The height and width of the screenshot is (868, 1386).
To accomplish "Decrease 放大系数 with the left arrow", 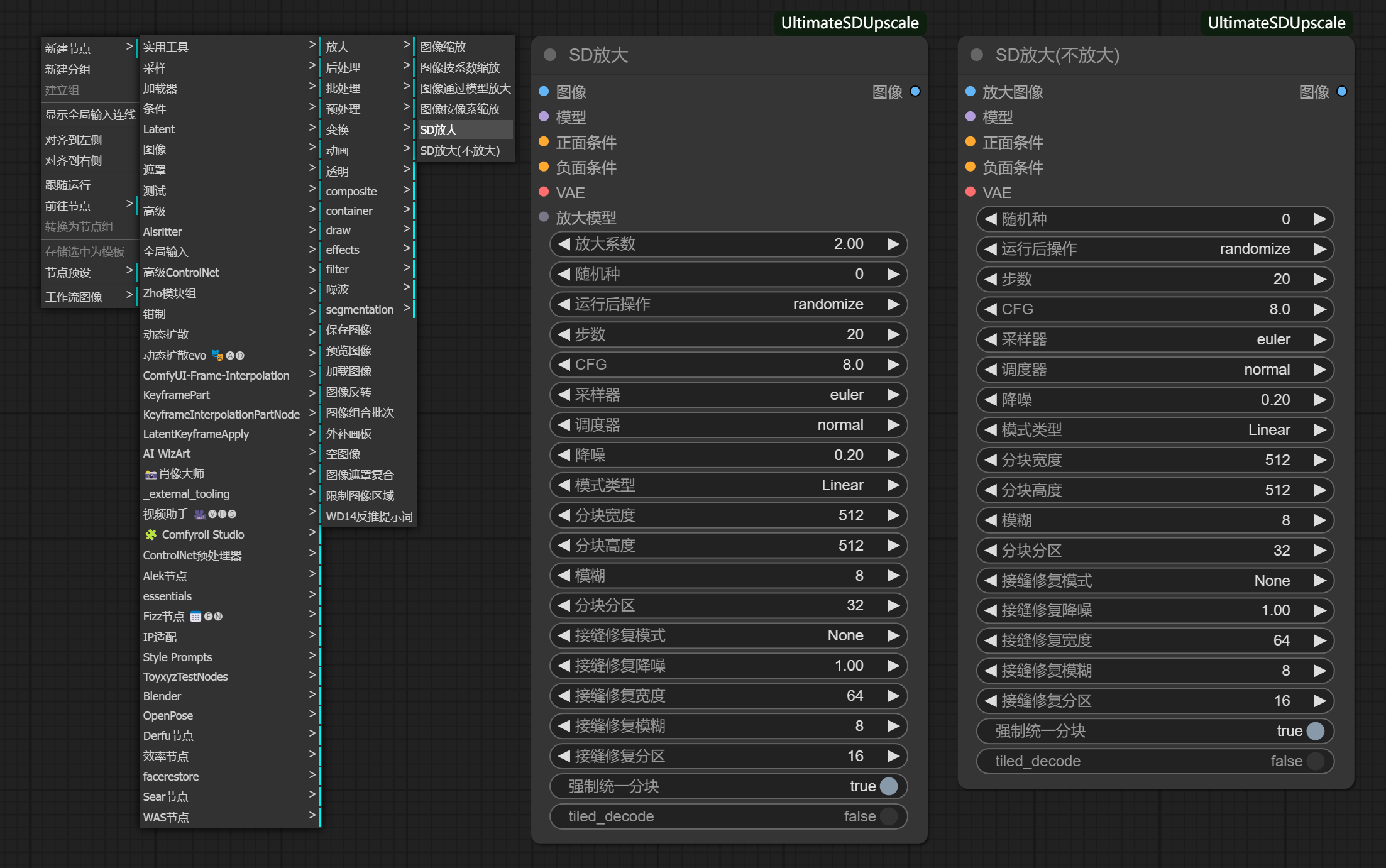I will pyautogui.click(x=564, y=244).
